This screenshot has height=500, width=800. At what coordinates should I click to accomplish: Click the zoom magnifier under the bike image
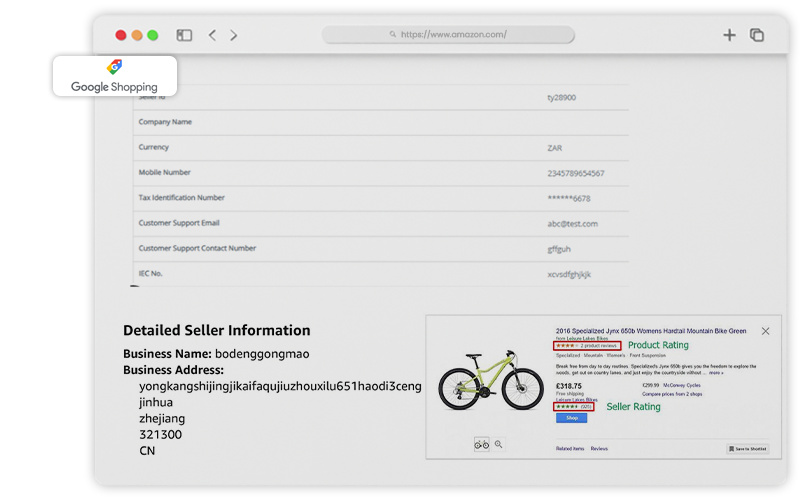[x=498, y=444]
